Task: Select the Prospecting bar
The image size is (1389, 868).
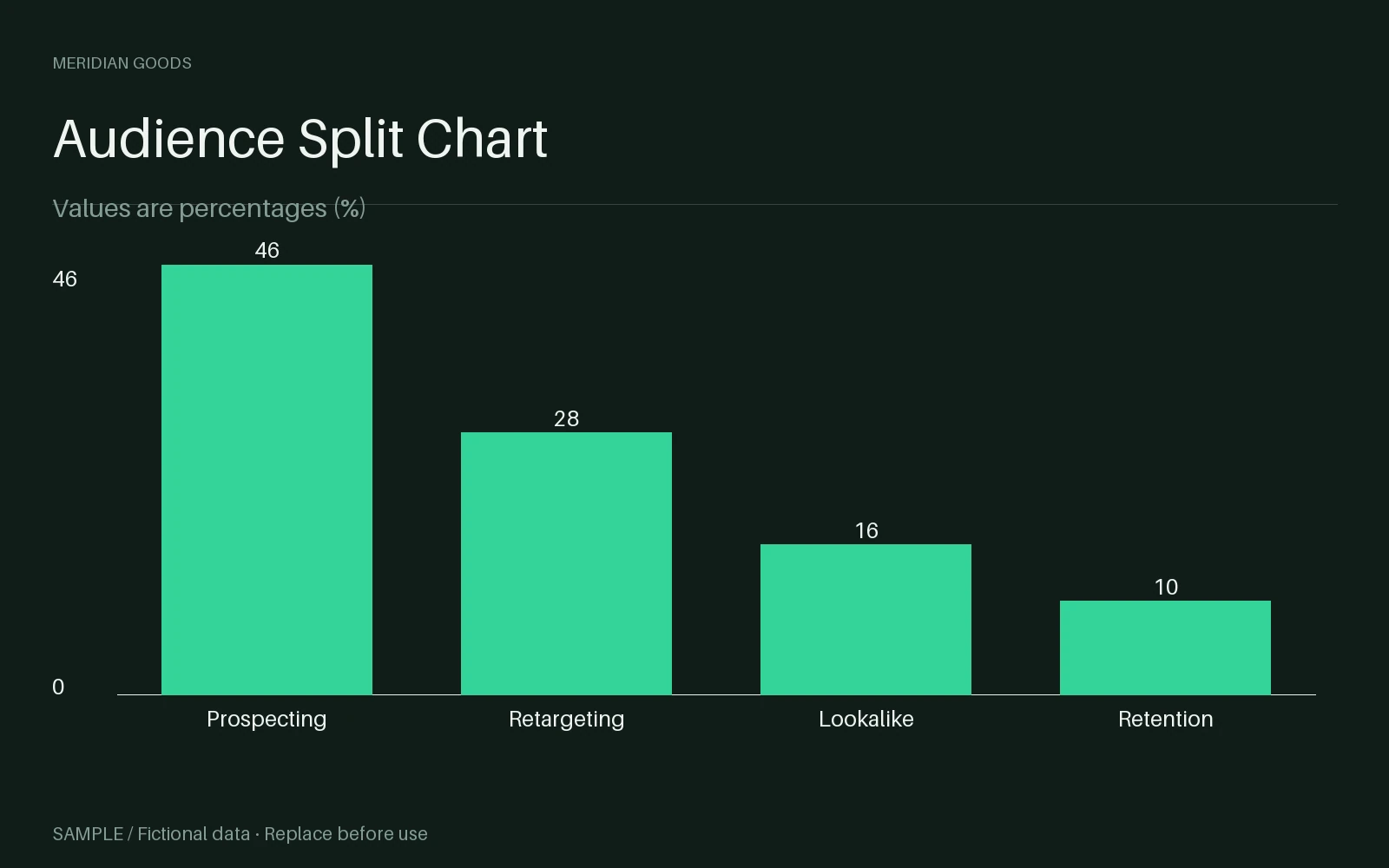Action: [x=267, y=479]
